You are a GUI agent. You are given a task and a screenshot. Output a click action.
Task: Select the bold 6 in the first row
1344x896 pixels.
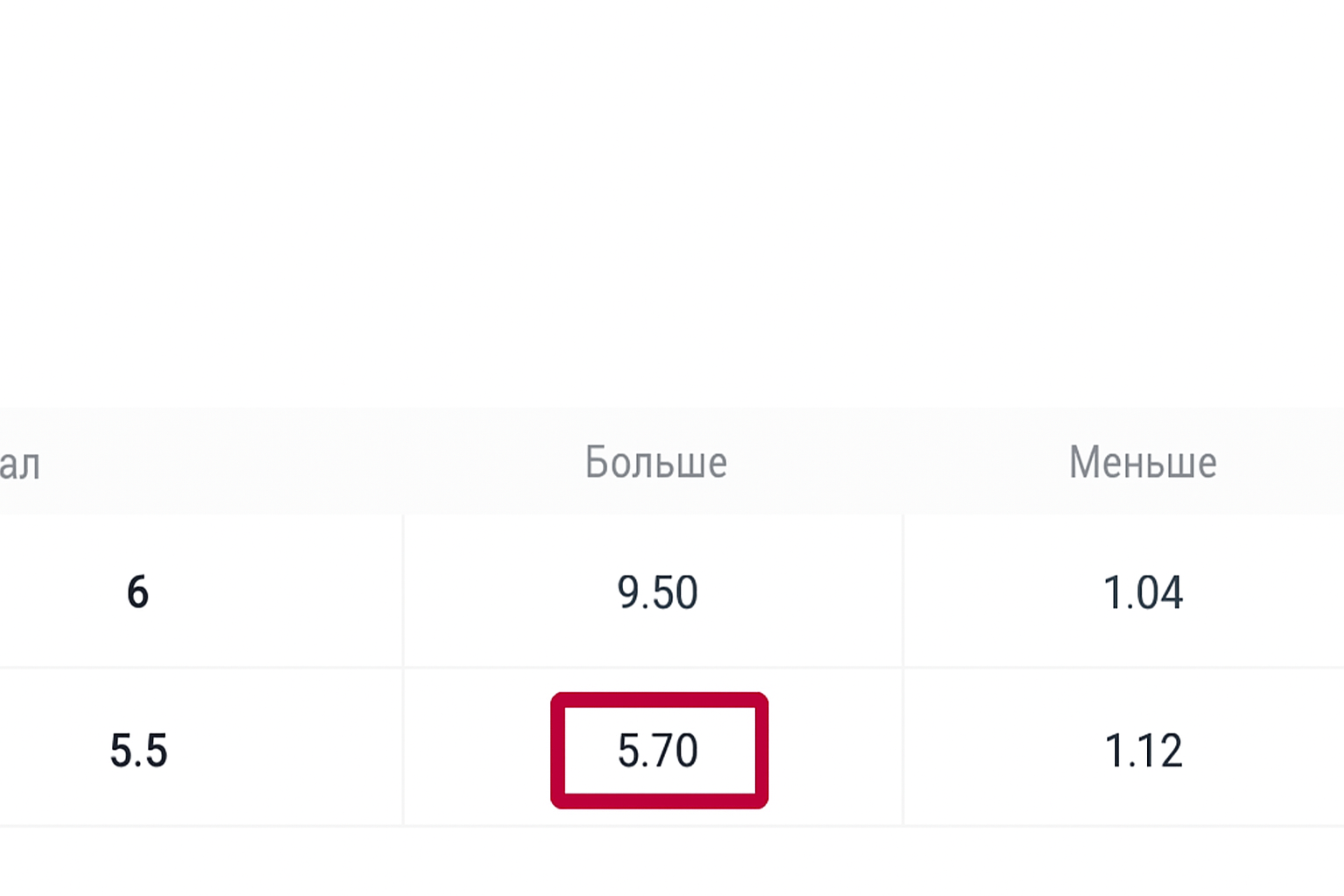click(137, 592)
